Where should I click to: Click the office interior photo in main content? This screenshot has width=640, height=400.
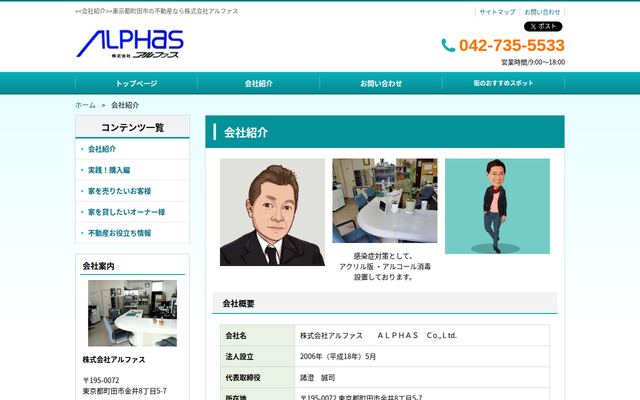[385, 201]
